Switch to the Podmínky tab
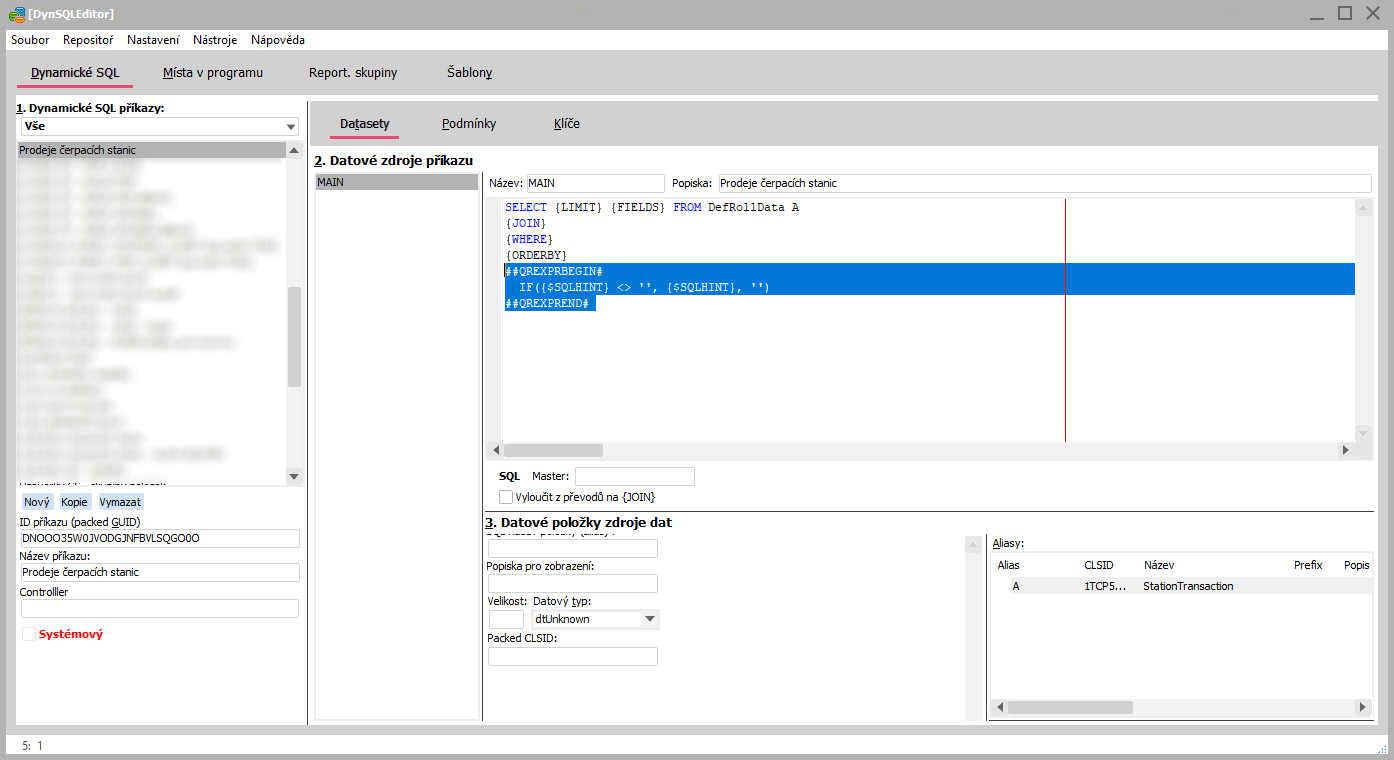This screenshot has width=1394, height=760. click(x=469, y=124)
